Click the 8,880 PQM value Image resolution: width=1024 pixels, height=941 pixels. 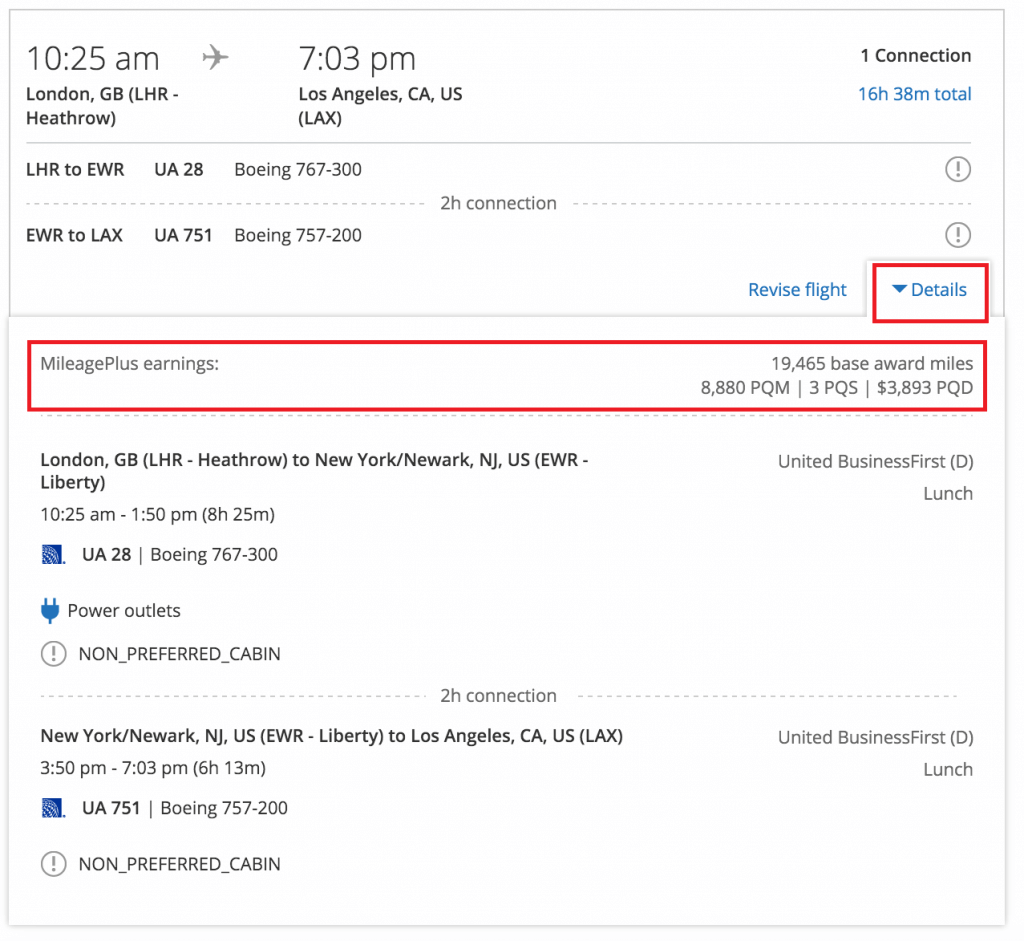point(745,388)
